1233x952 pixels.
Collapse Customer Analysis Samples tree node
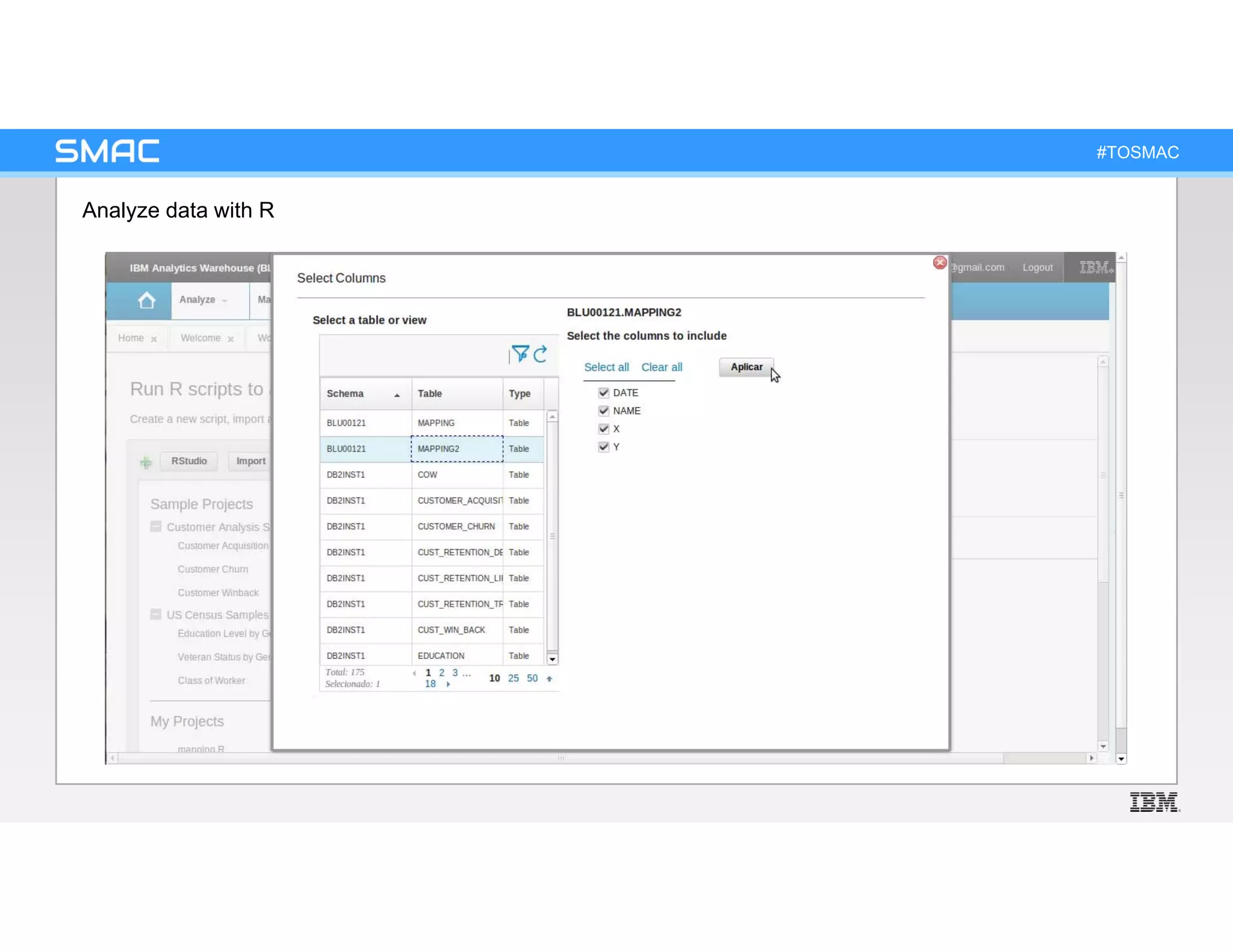156,527
